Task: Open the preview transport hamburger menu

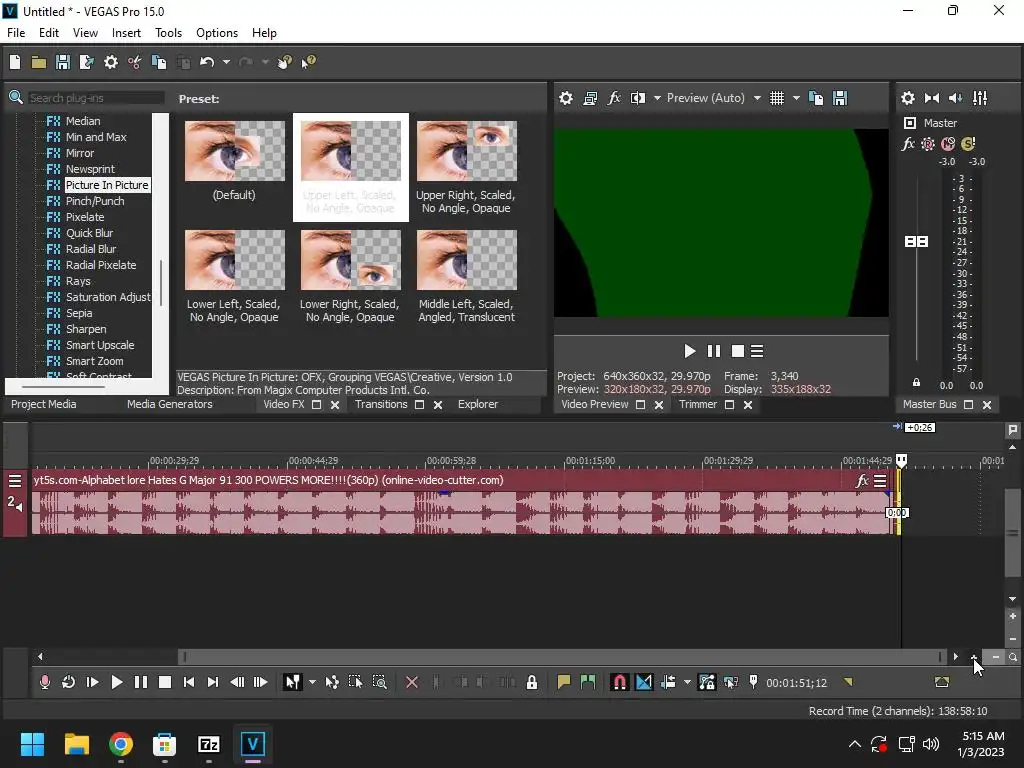Action: pos(757,351)
